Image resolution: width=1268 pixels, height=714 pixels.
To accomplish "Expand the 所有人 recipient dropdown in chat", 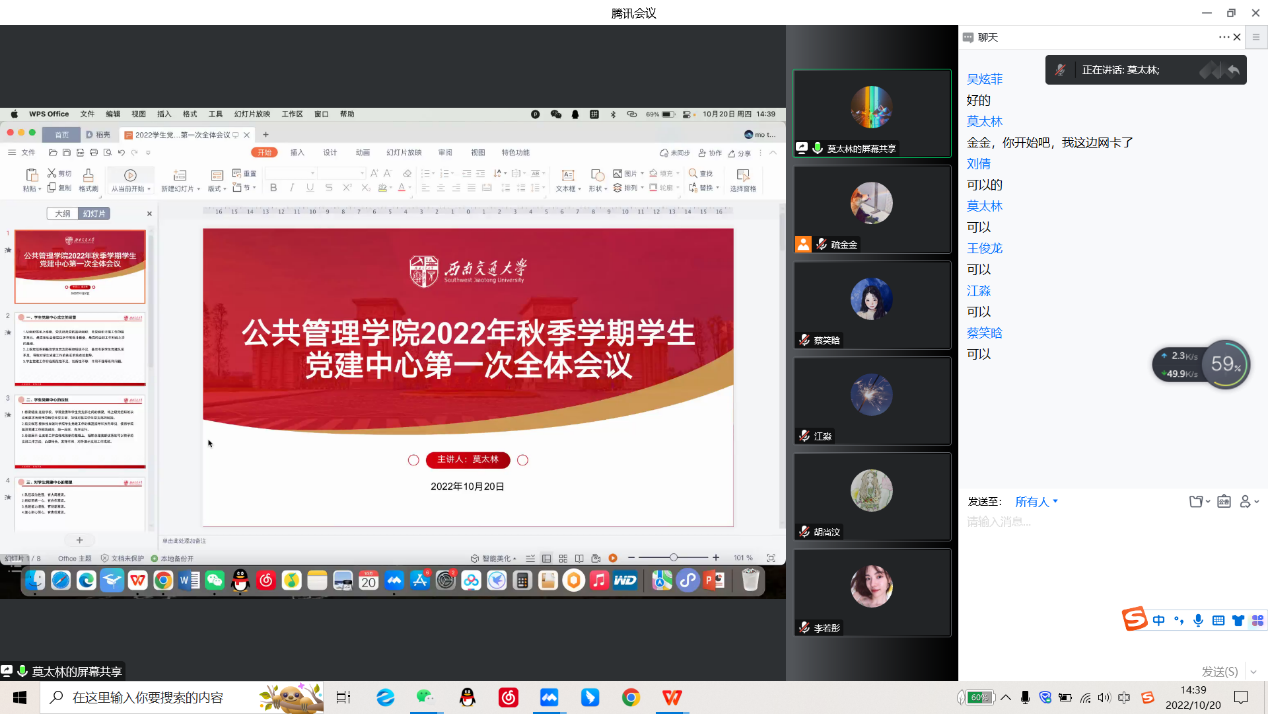I will click(x=1037, y=502).
